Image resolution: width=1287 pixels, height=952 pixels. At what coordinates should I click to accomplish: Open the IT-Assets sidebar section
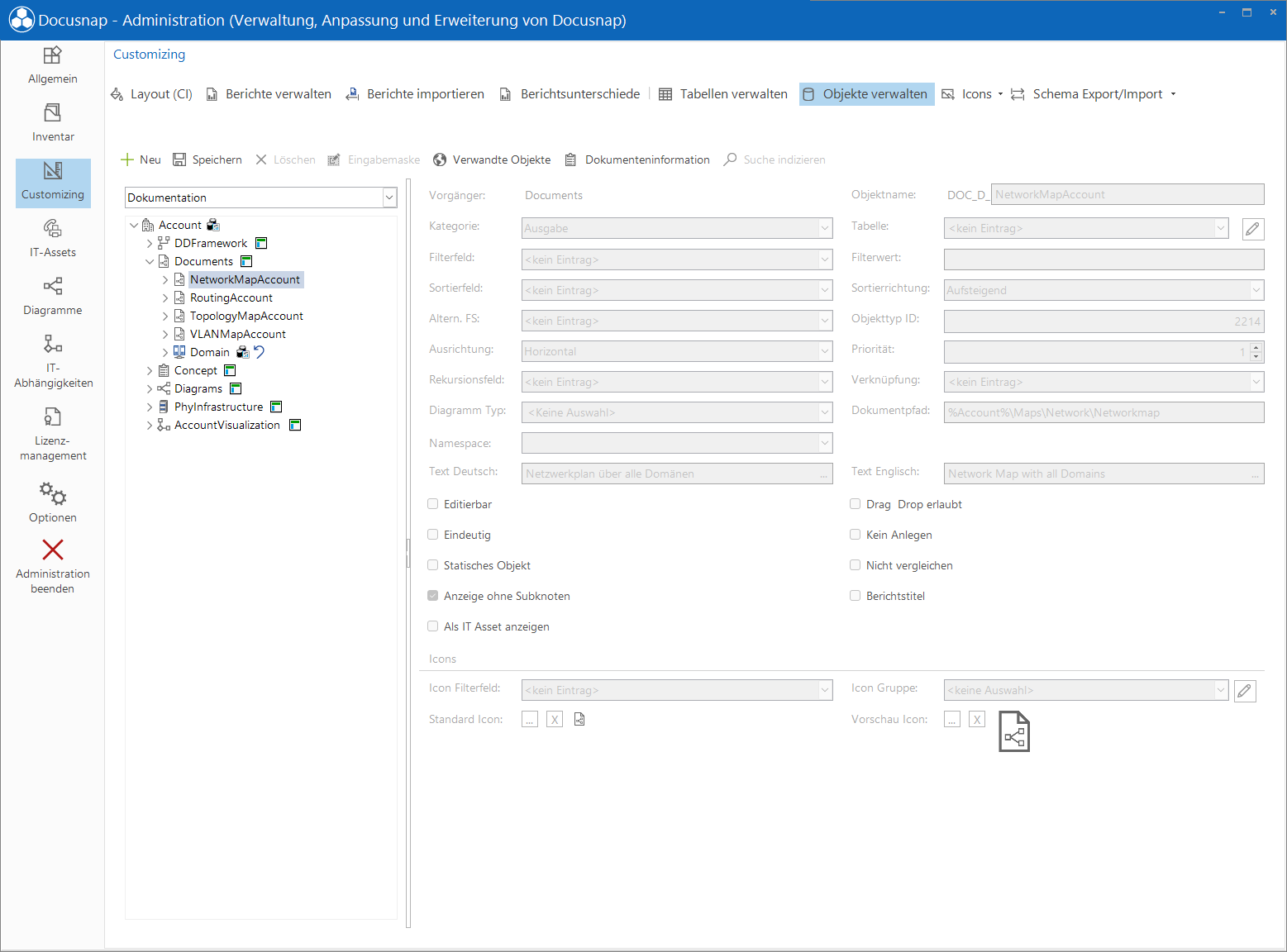tap(53, 239)
